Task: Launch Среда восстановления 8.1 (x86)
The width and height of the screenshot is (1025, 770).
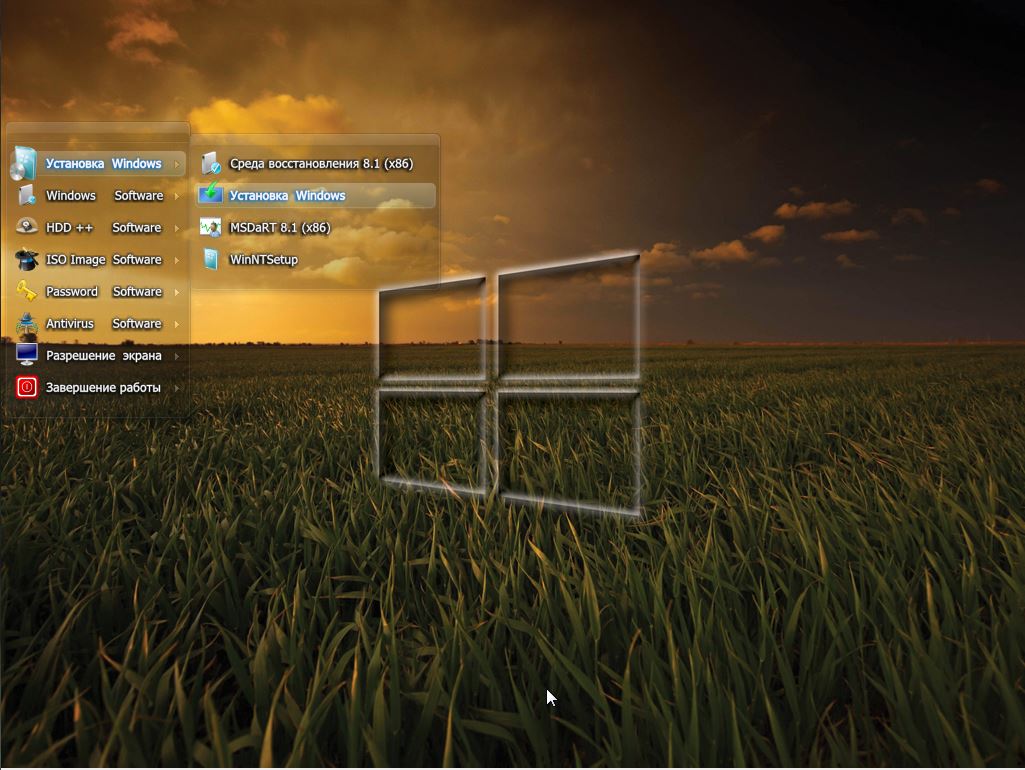Action: [315, 163]
